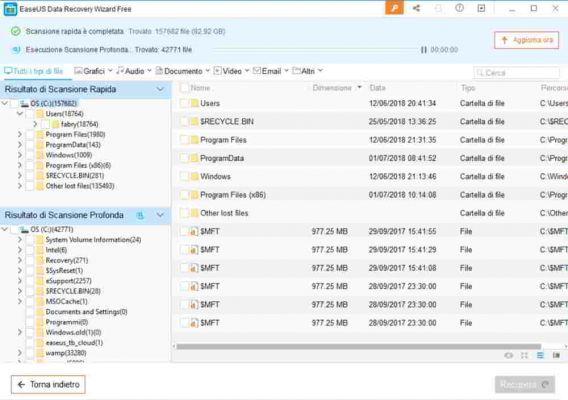Select $RECYCLE.BIN(281) in quick scan tree
568x400 pixels.
75,176
